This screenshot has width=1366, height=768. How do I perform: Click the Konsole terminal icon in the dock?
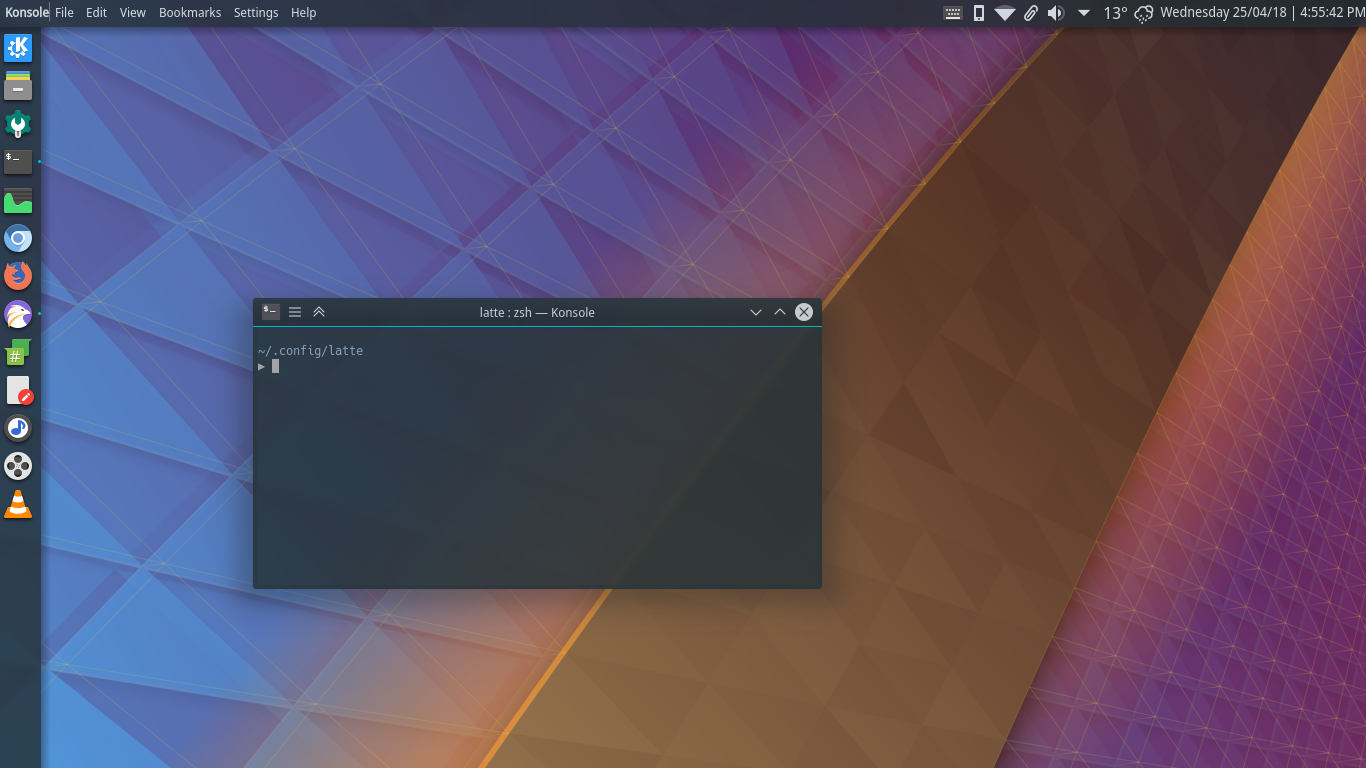[18, 161]
